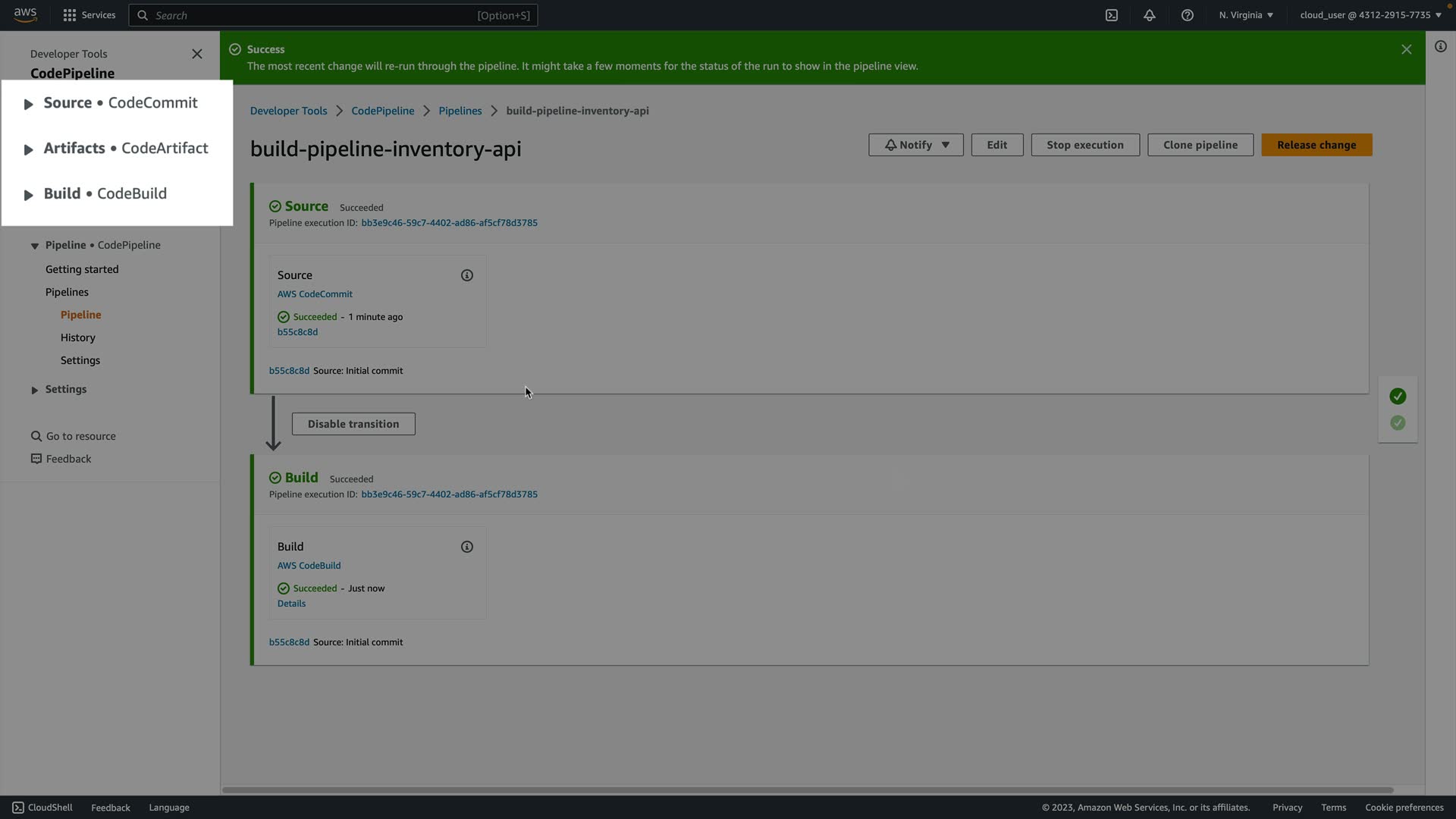Screen dimensions: 1456x819
Task: Open the AWS CodeBuild link in Build card
Action: click(309, 566)
